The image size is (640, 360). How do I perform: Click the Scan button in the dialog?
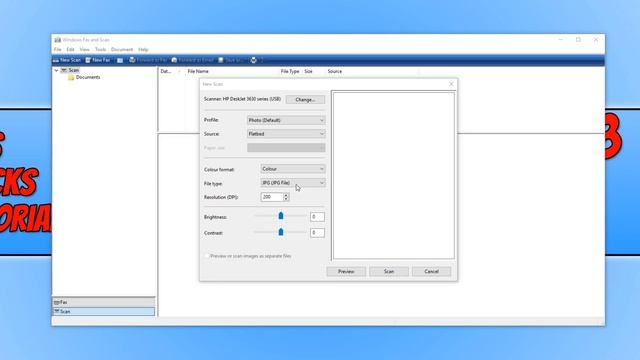(x=389, y=271)
